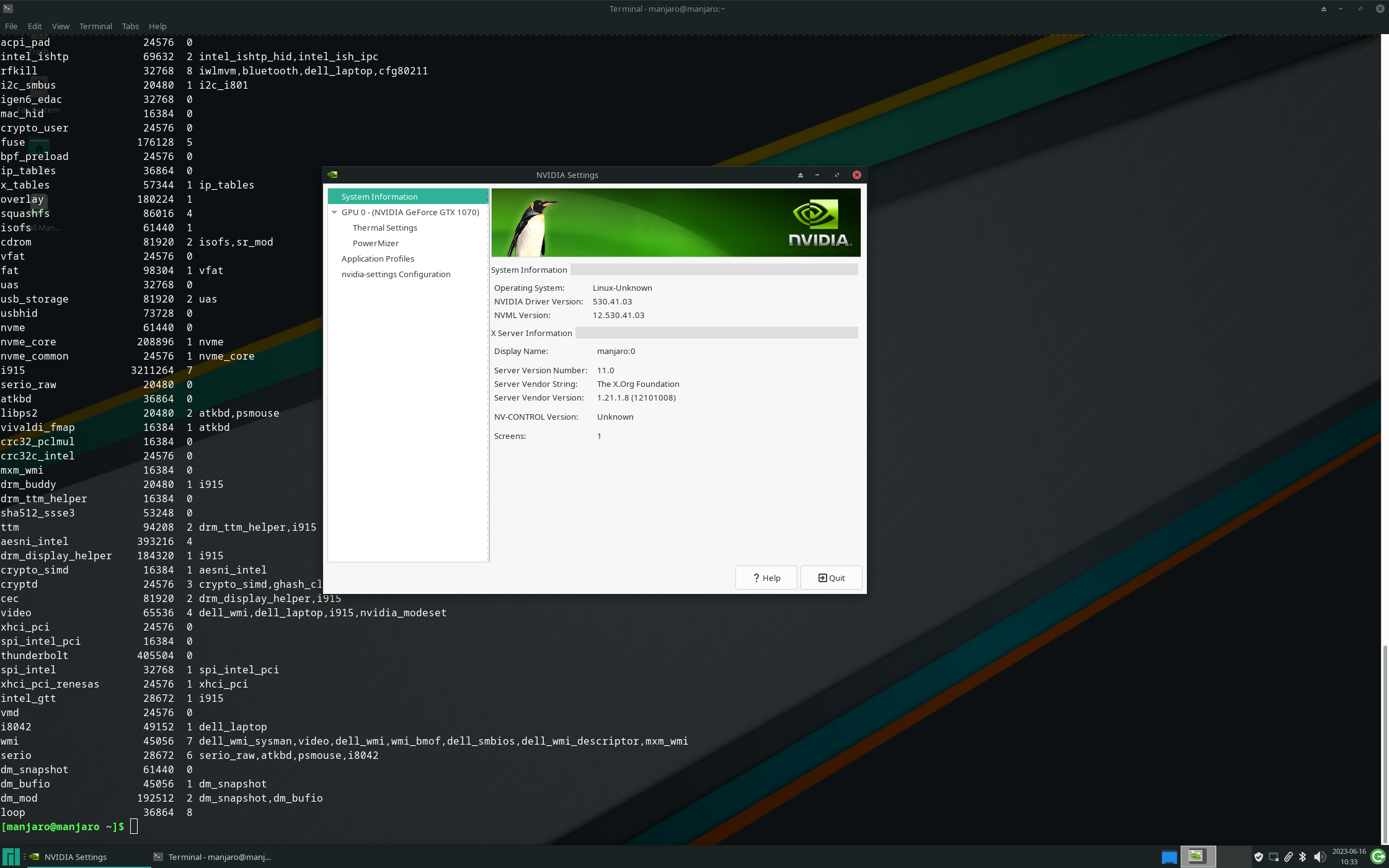The image size is (1389, 868).
Task: Click the blue show desktop icon
Action: pos(1169,857)
